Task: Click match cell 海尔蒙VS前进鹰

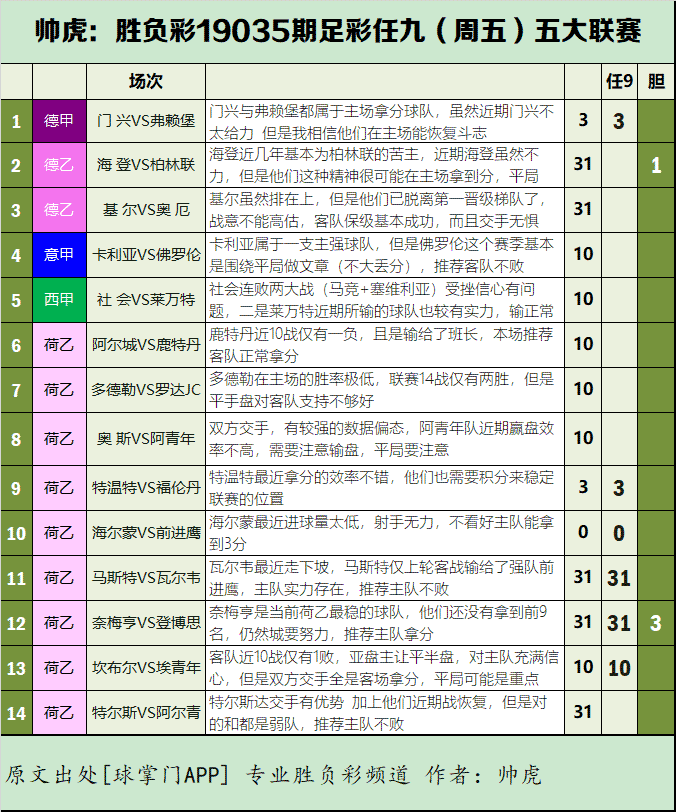Action: click(x=146, y=533)
